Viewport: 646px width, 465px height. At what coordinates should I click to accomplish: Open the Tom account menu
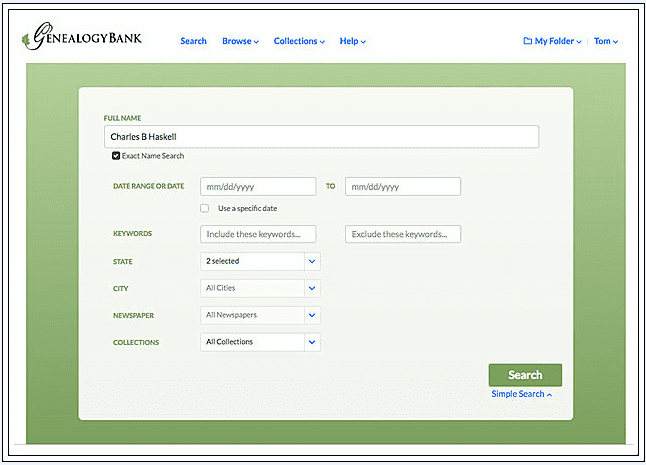pyautogui.click(x=606, y=41)
